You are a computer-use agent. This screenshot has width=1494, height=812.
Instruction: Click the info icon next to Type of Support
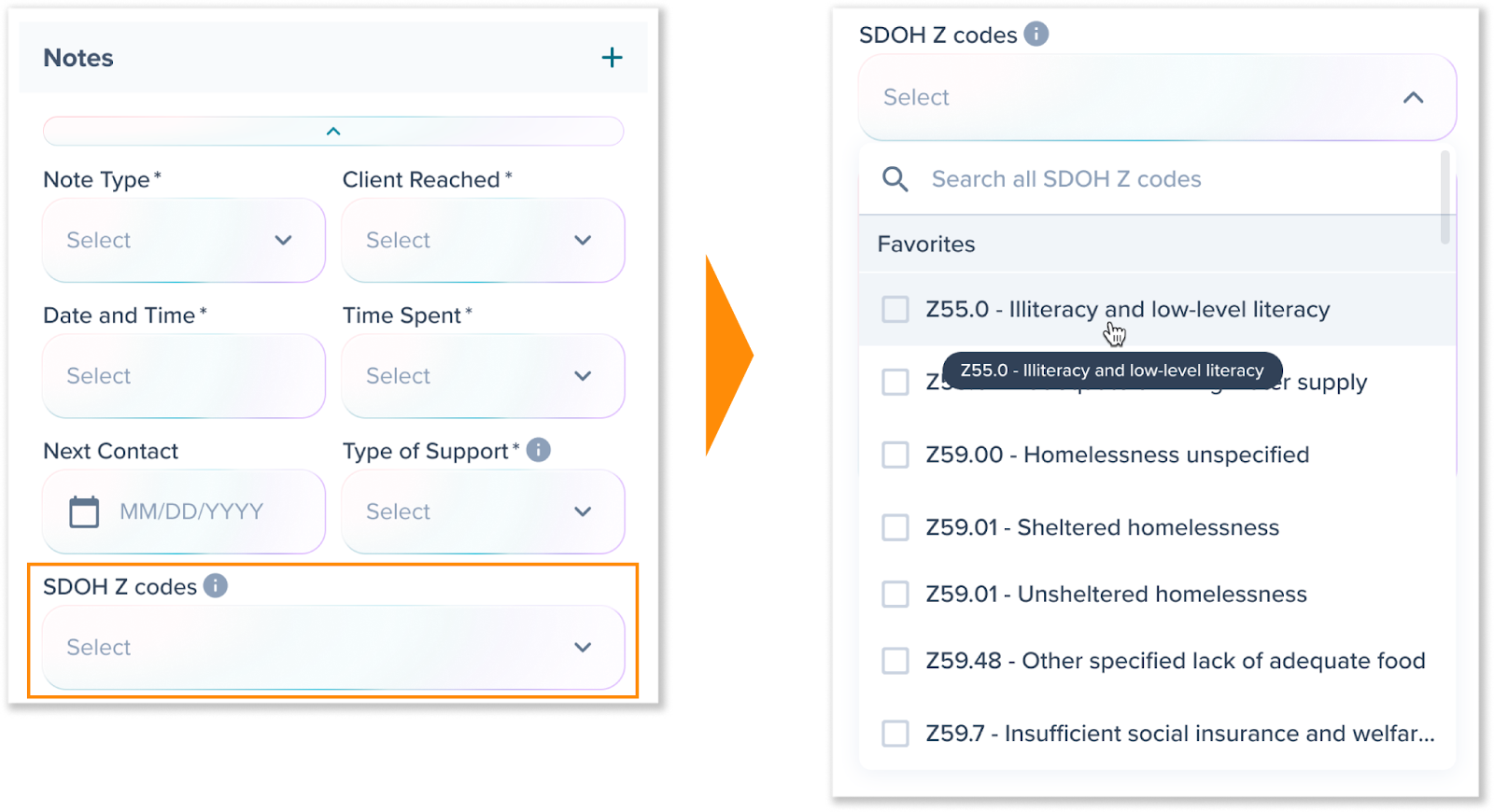pyautogui.click(x=539, y=450)
